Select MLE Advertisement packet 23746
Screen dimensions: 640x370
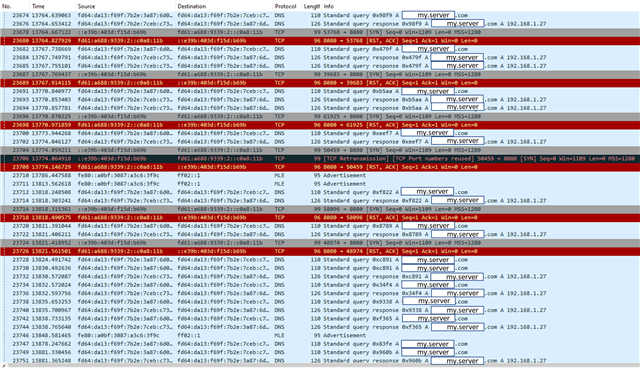tap(320, 335)
